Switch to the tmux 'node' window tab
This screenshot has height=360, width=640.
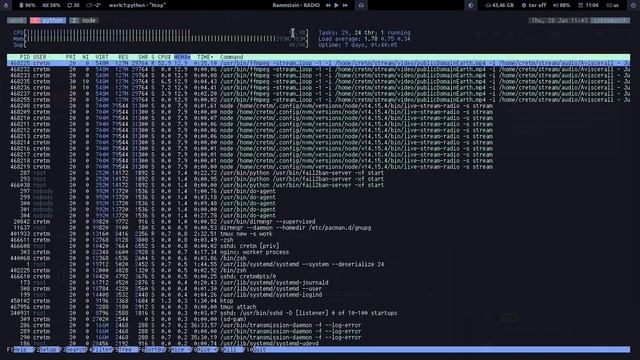coord(84,20)
